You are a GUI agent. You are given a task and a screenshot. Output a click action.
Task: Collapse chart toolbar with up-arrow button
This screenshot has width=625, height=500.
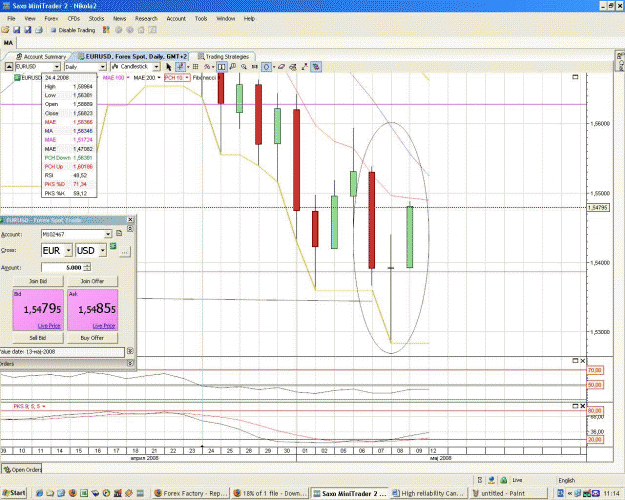pyautogui.click(x=8, y=67)
